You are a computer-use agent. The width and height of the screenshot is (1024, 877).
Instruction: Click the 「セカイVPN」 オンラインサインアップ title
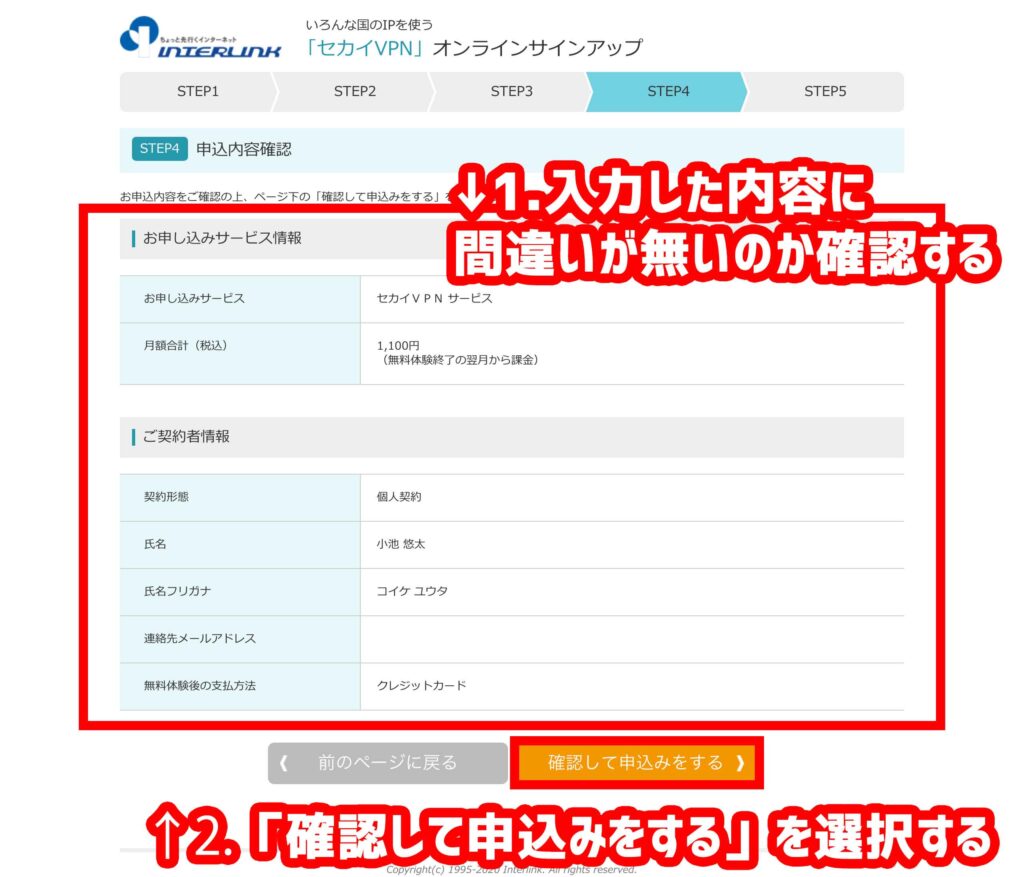[474, 48]
